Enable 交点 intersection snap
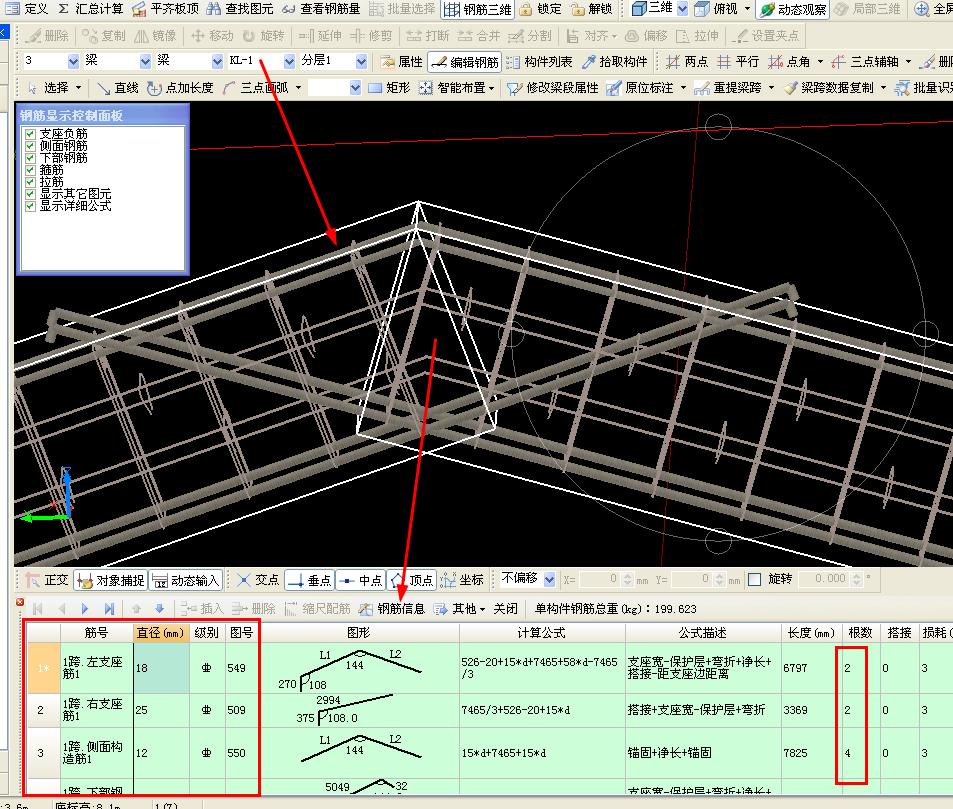Image resolution: width=953 pixels, height=809 pixels. click(258, 580)
